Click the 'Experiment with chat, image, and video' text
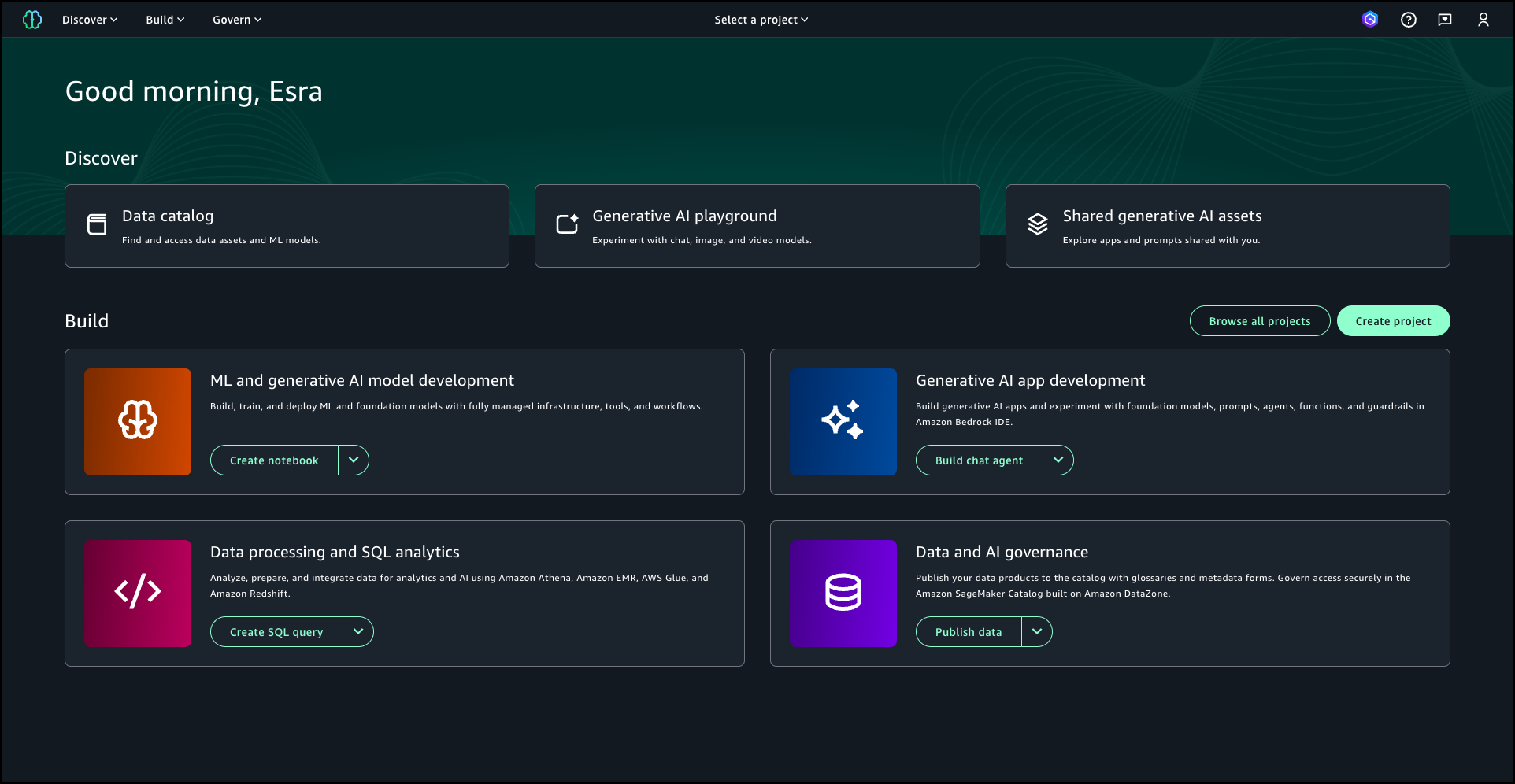This screenshot has height=784, width=1515. (x=702, y=240)
